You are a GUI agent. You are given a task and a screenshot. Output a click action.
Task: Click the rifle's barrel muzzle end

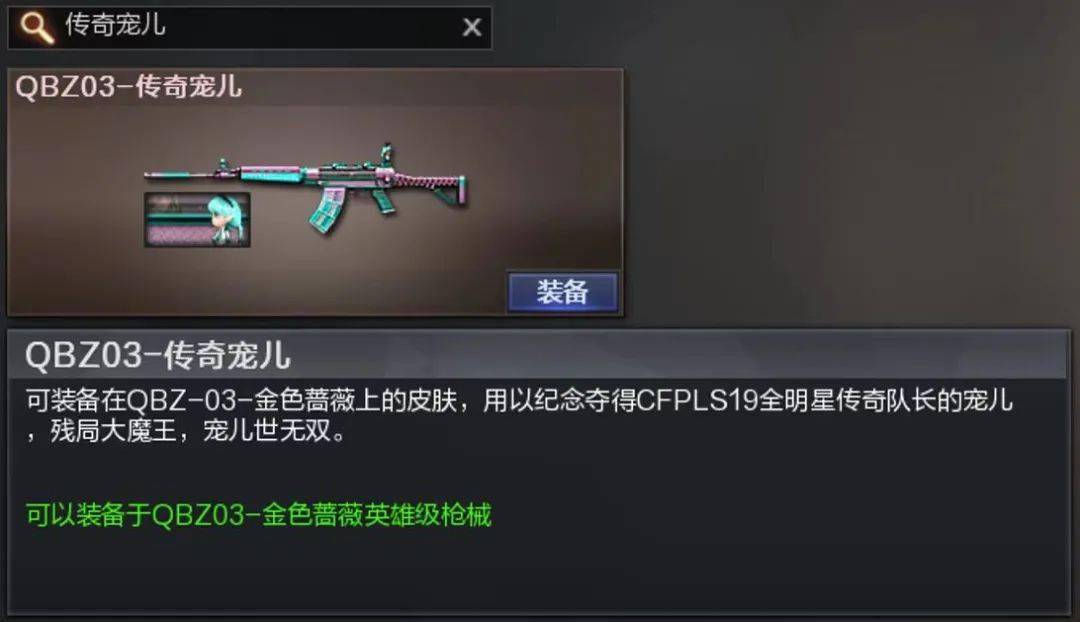[x=153, y=176]
